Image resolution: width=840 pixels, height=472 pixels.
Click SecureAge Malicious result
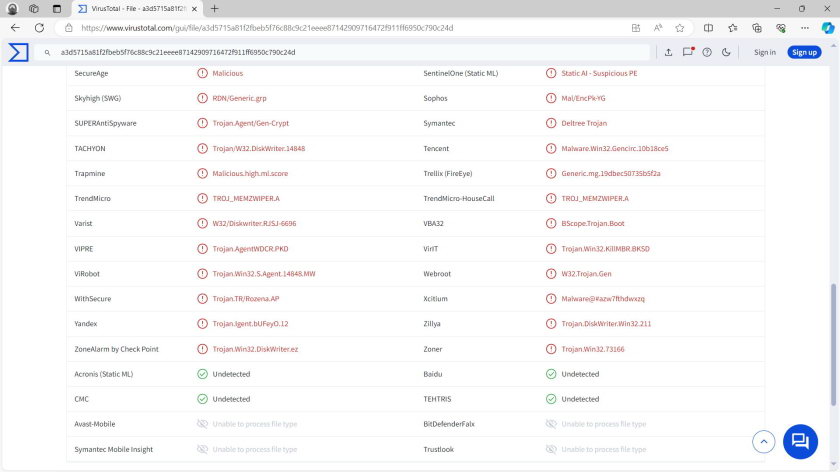click(227, 73)
